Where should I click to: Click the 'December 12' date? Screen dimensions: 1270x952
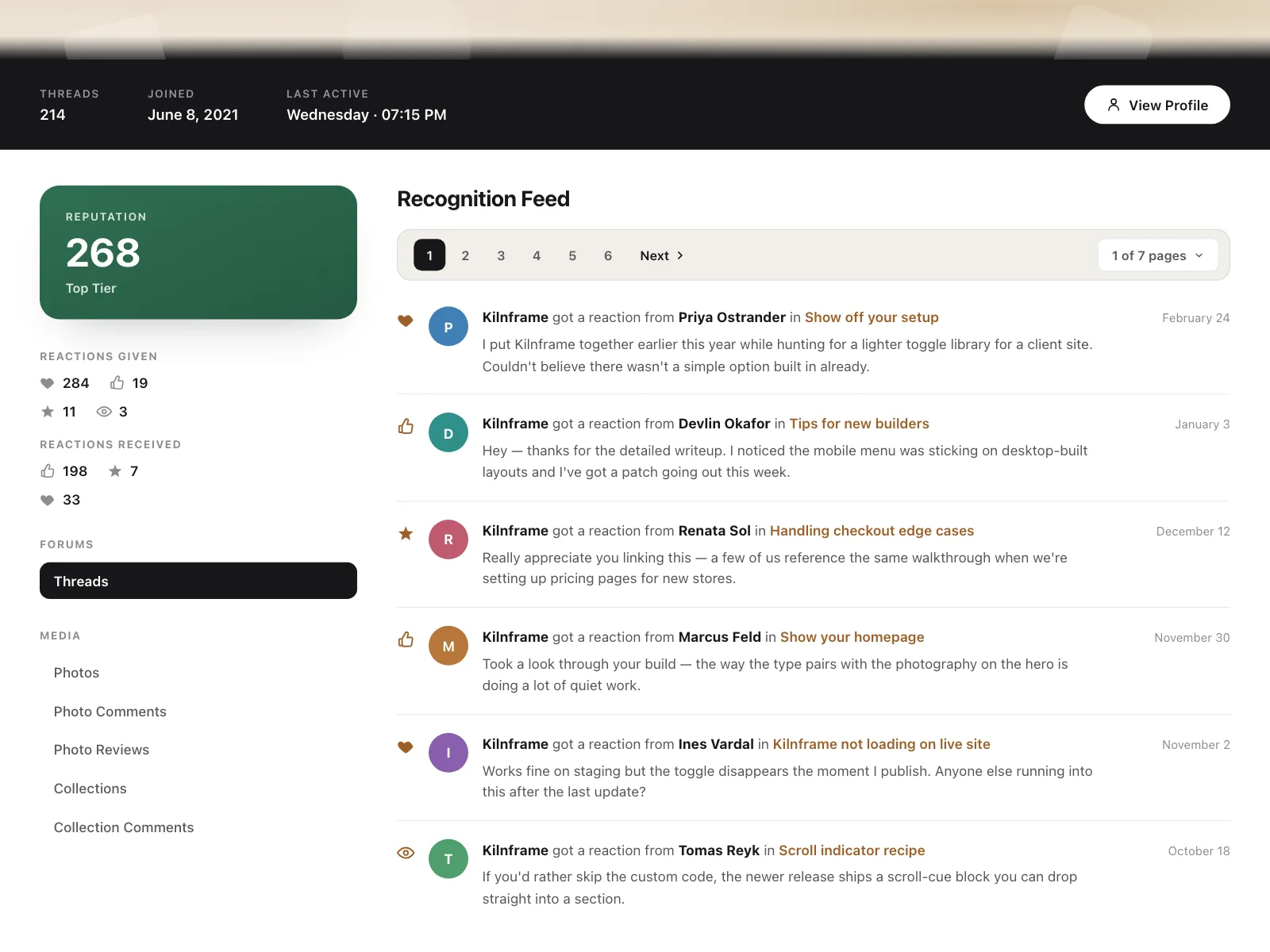click(1192, 532)
